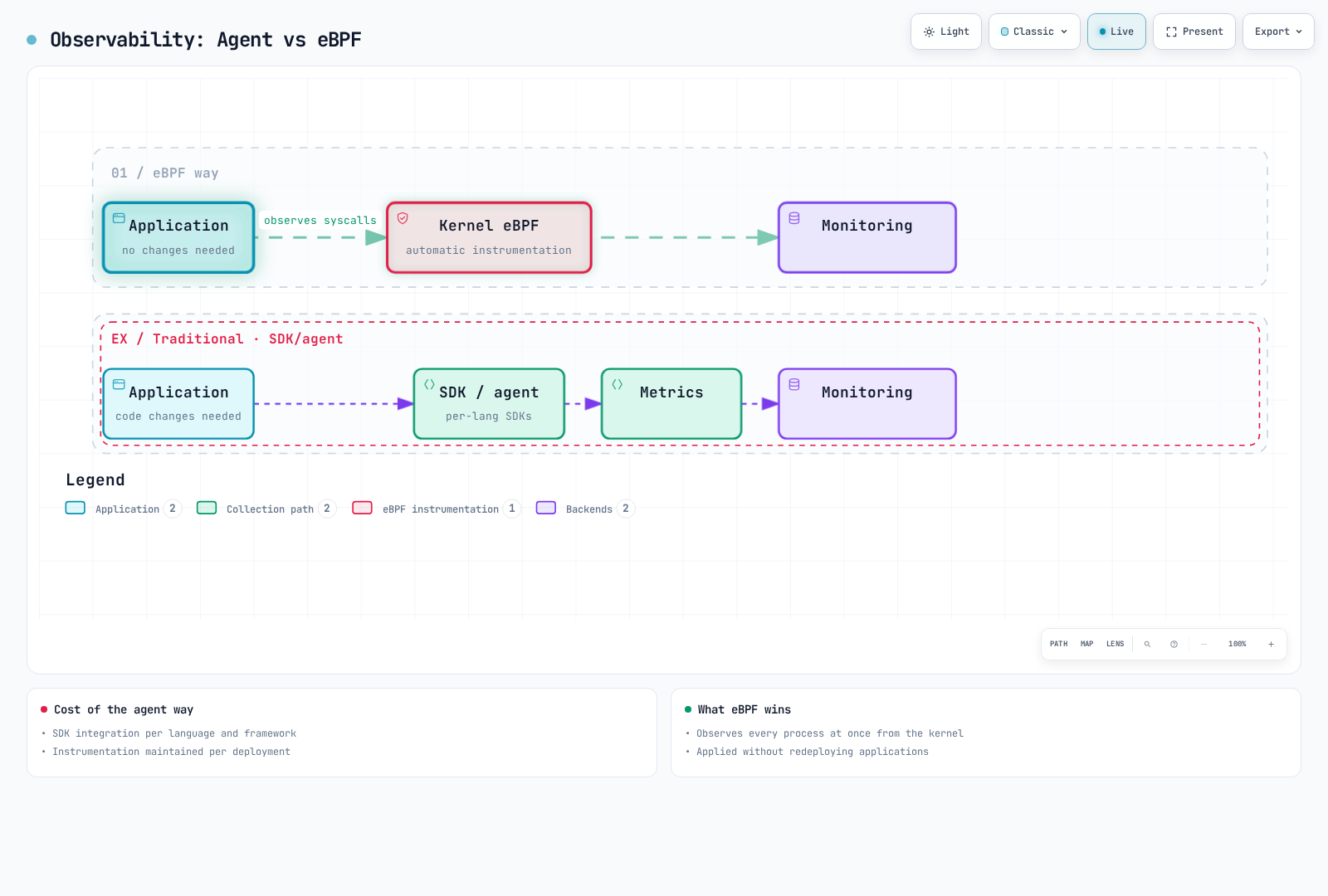Click the 100% zoom level readout
This screenshot has width=1328, height=896.
(x=1238, y=644)
